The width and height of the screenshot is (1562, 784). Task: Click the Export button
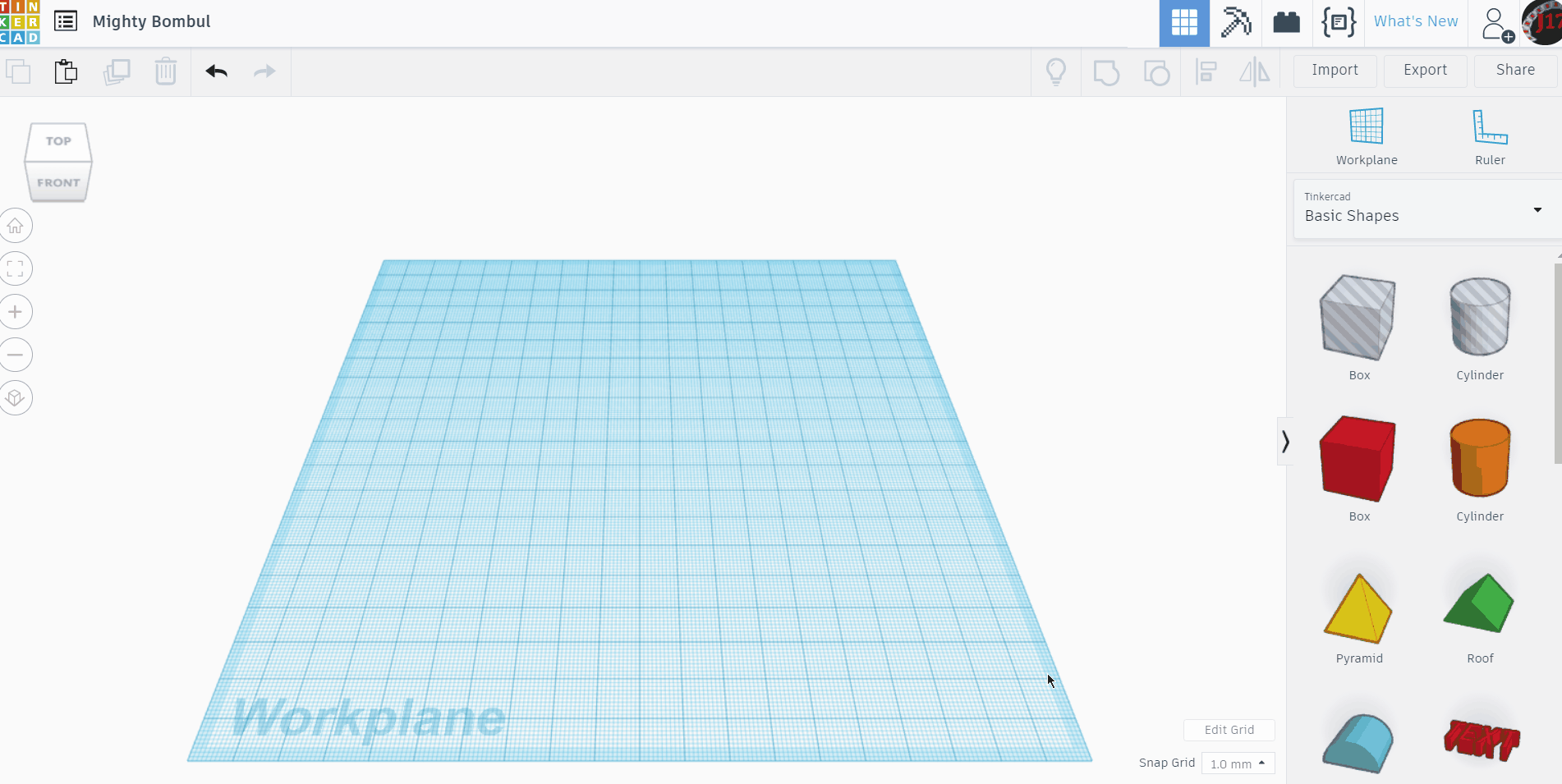(1424, 70)
